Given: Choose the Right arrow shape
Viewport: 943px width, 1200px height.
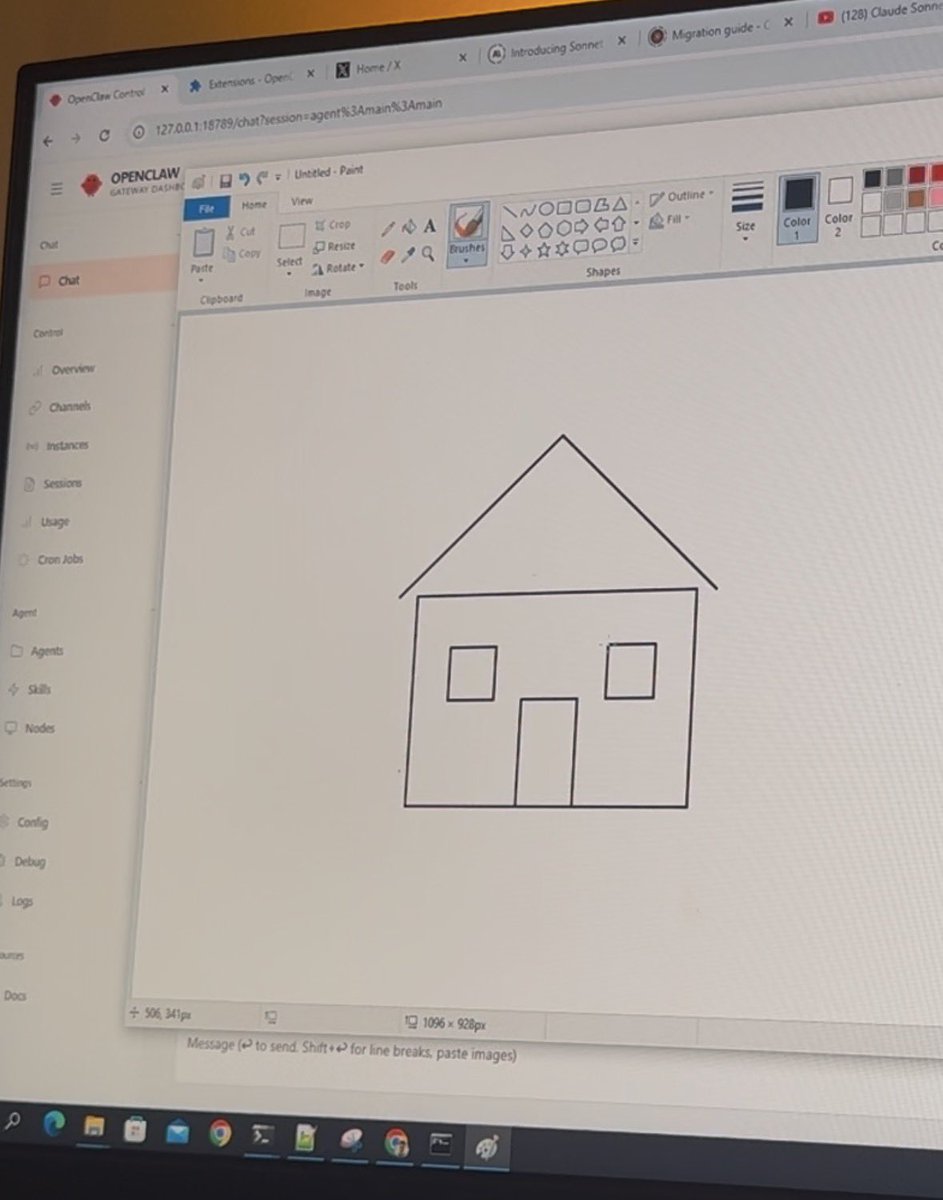Looking at the screenshot, I should pos(583,228).
